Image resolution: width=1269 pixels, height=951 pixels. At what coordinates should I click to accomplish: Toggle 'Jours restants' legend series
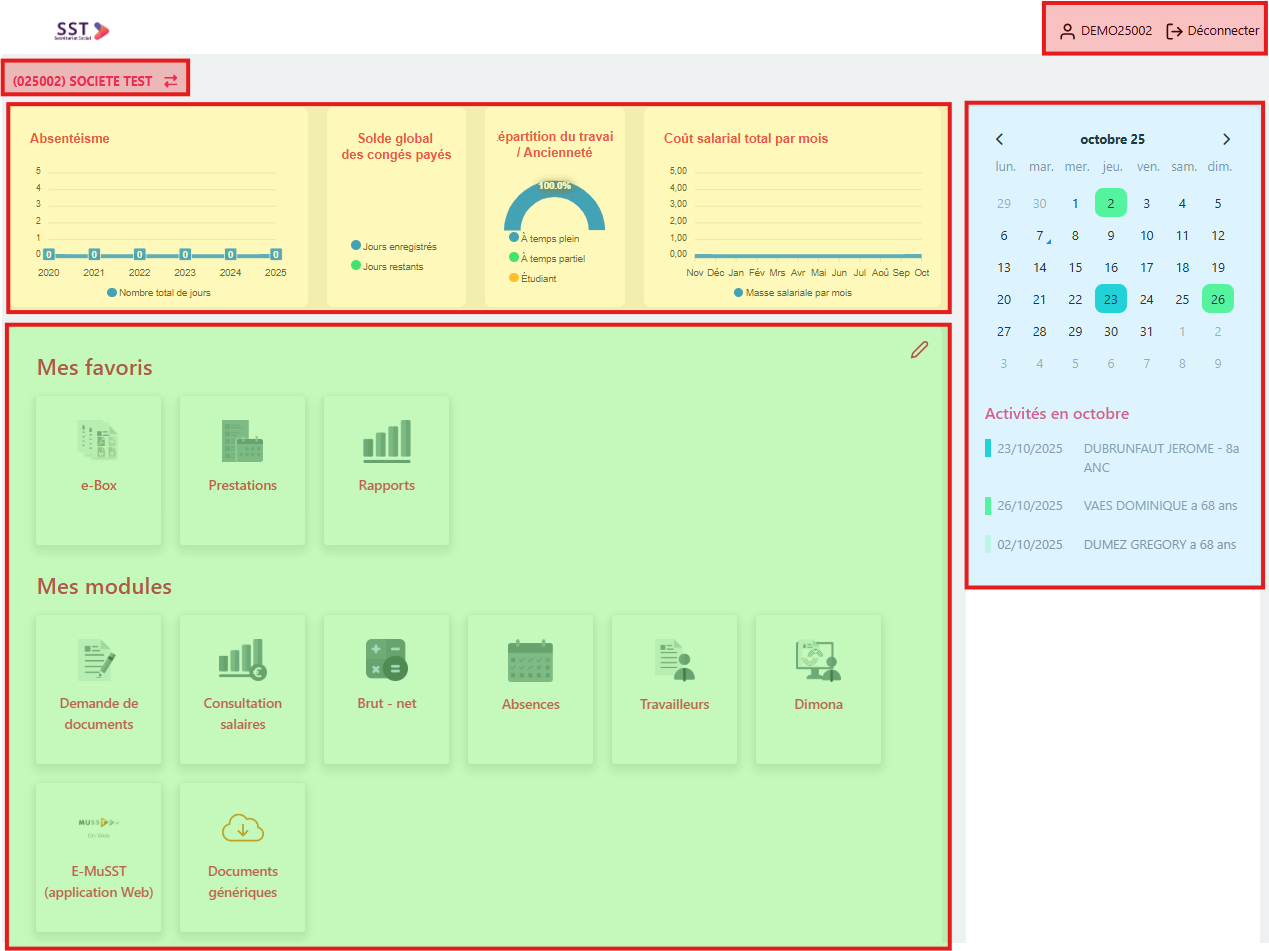click(392, 267)
